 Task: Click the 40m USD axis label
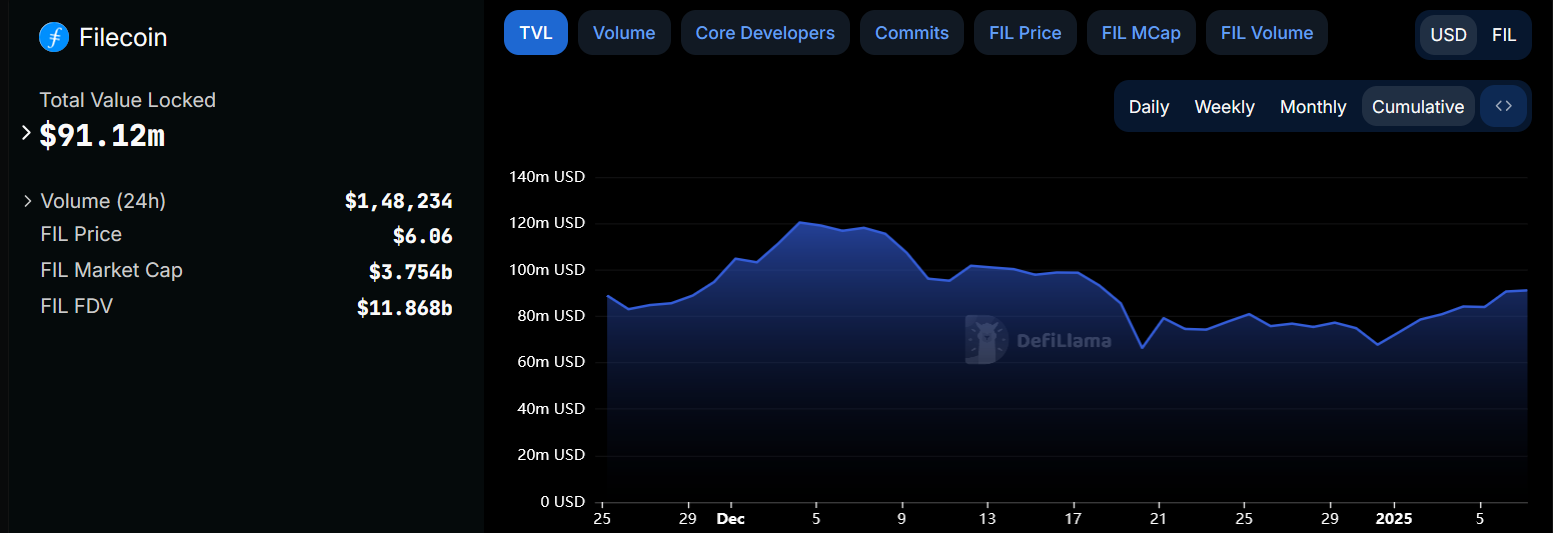point(551,409)
